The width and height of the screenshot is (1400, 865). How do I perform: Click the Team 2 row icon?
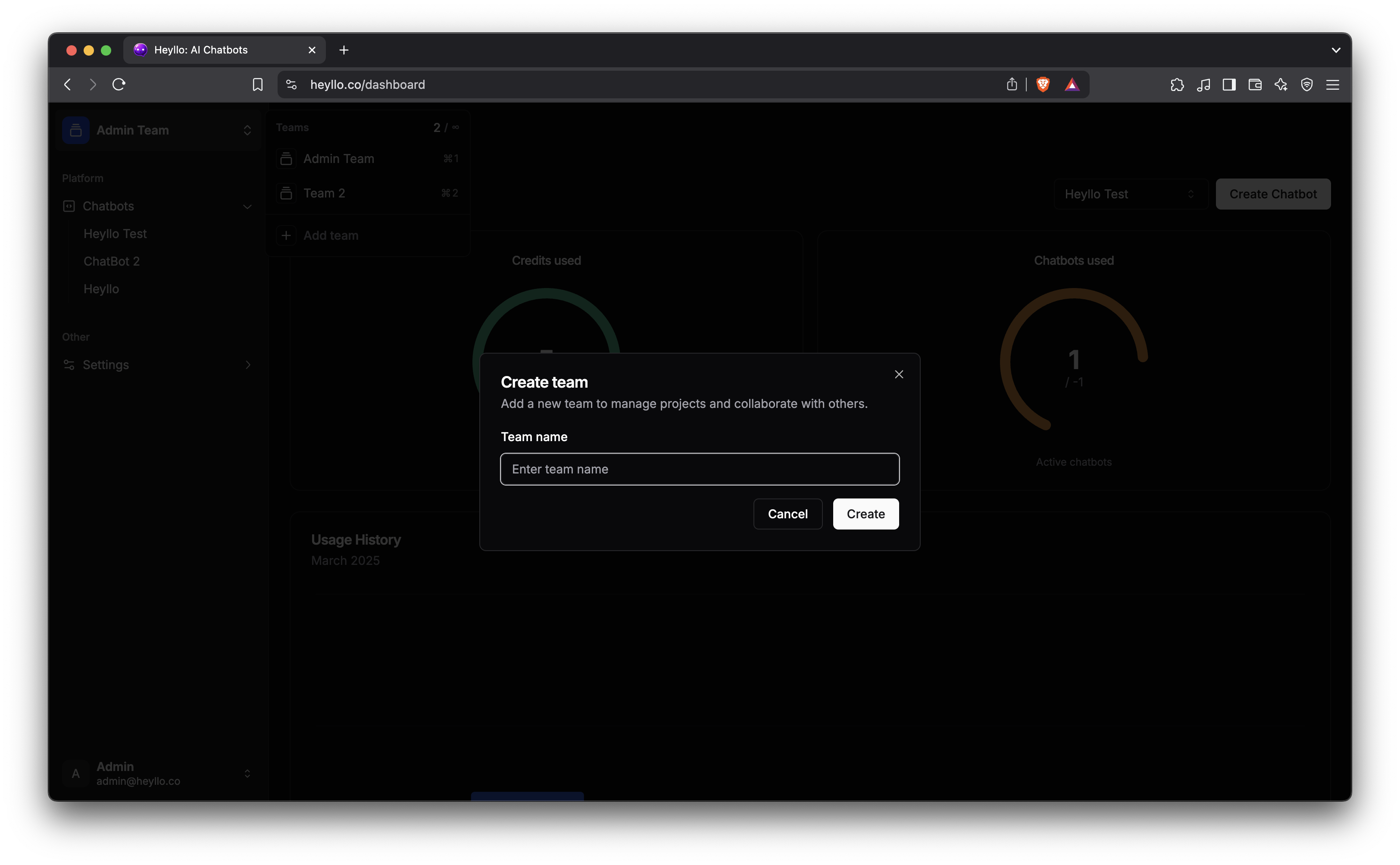tap(286, 193)
